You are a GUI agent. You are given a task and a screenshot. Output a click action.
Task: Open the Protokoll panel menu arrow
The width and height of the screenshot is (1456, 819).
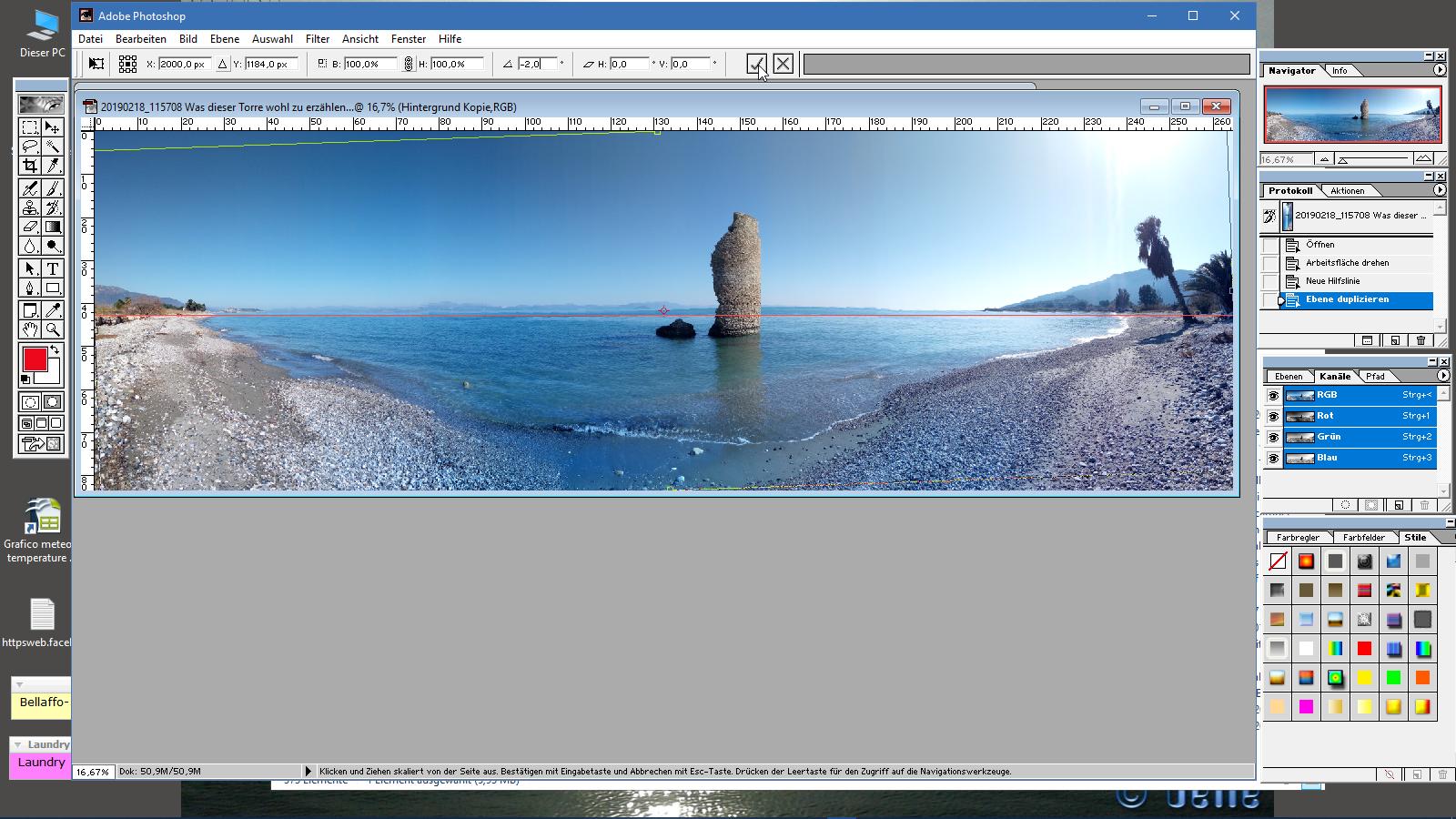(1441, 190)
